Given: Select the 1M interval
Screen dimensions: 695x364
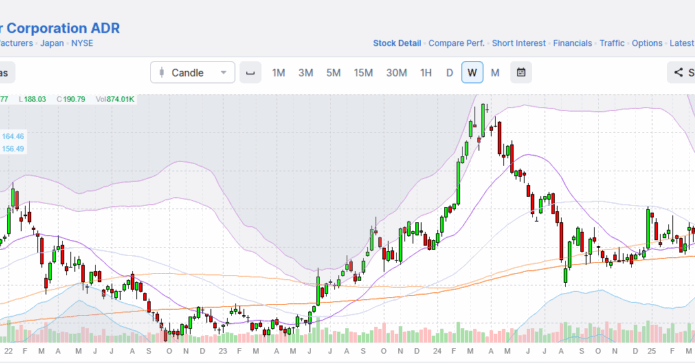Looking at the screenshot, I should 278,73.
